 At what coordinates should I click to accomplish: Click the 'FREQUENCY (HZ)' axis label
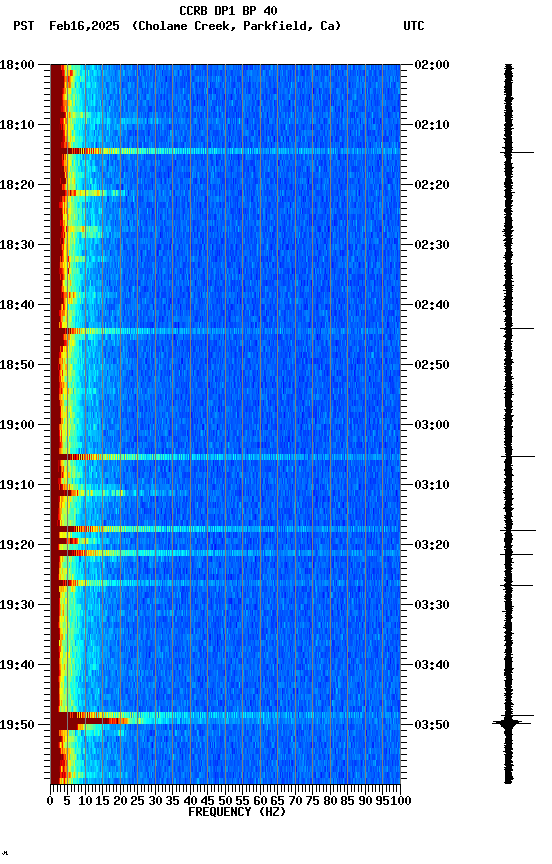click(x=237, y=812)
